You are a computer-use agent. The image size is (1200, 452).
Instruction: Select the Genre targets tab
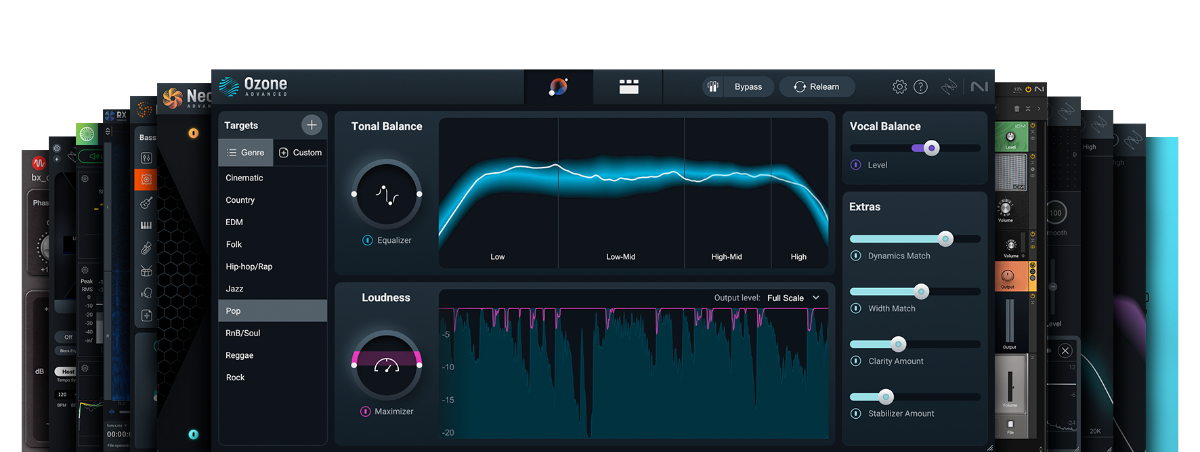coord(246,153)
